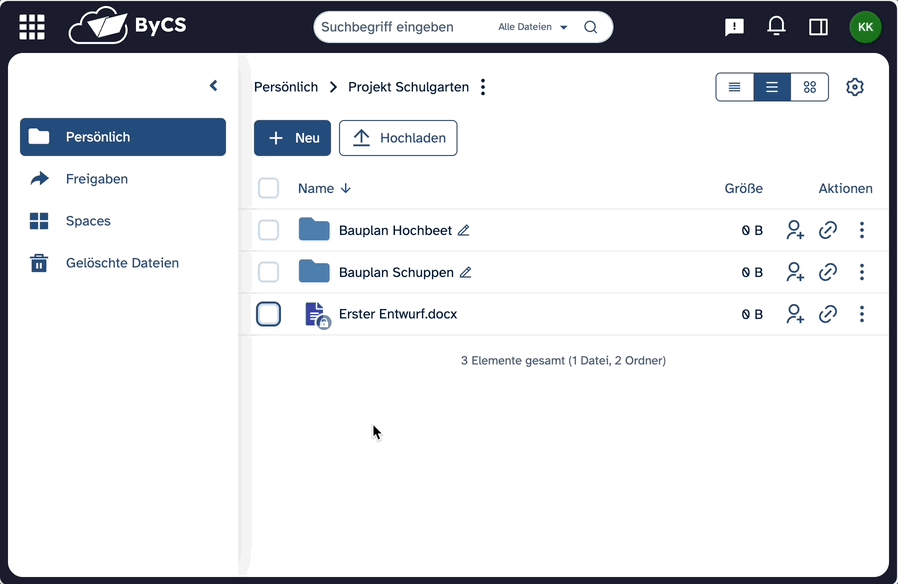The image size is (898, 584).
Task: Switch to tiles grid view
Action: tap(810, 87)
